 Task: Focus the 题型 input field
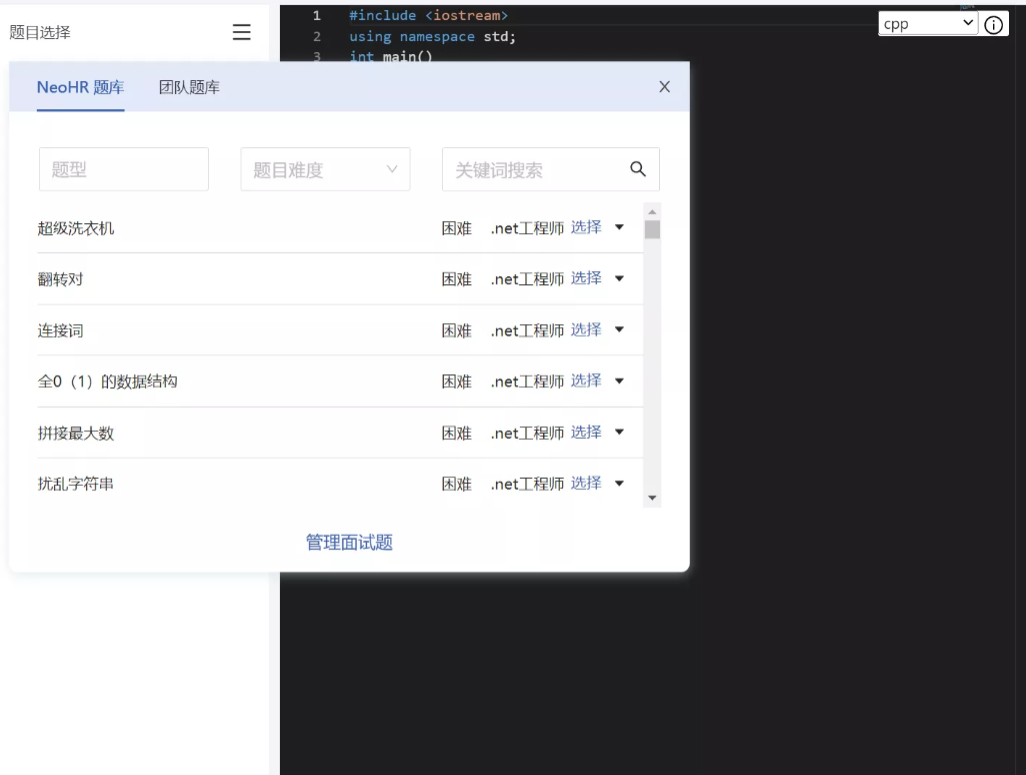tap(124, 170)
